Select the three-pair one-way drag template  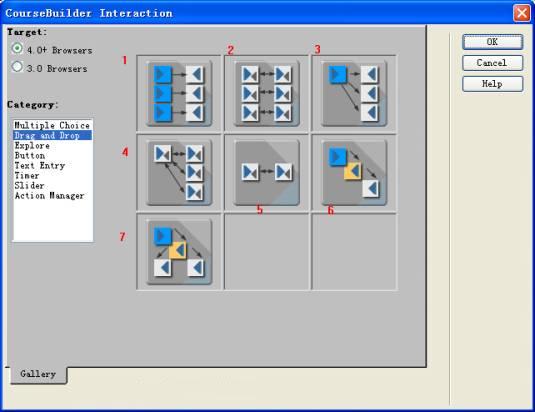tap(179, 93)
